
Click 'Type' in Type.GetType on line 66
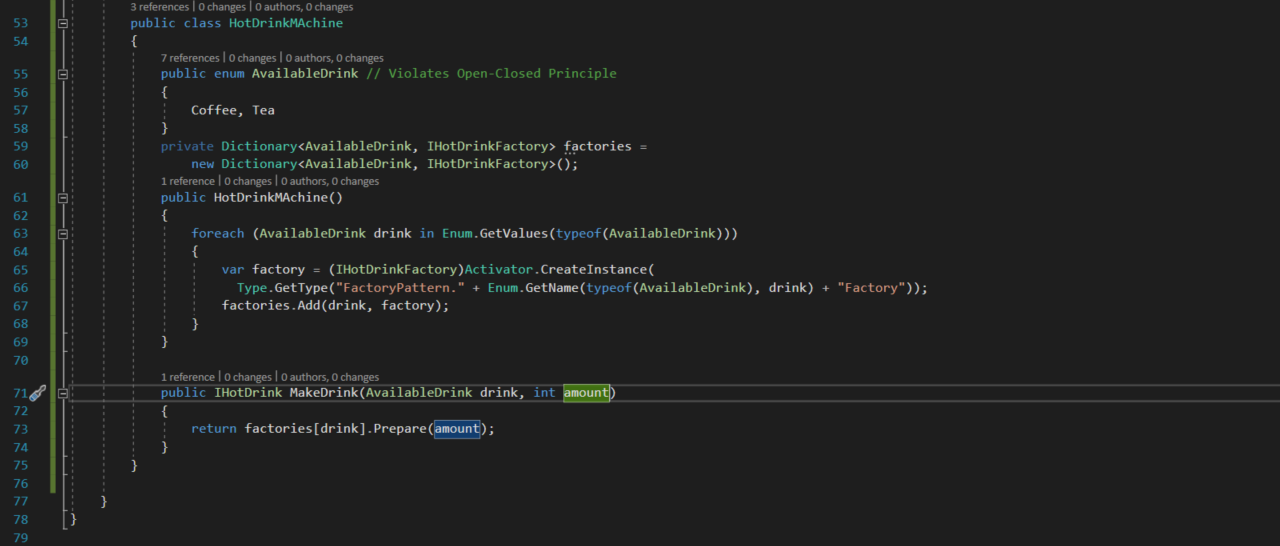click(252, 288)
